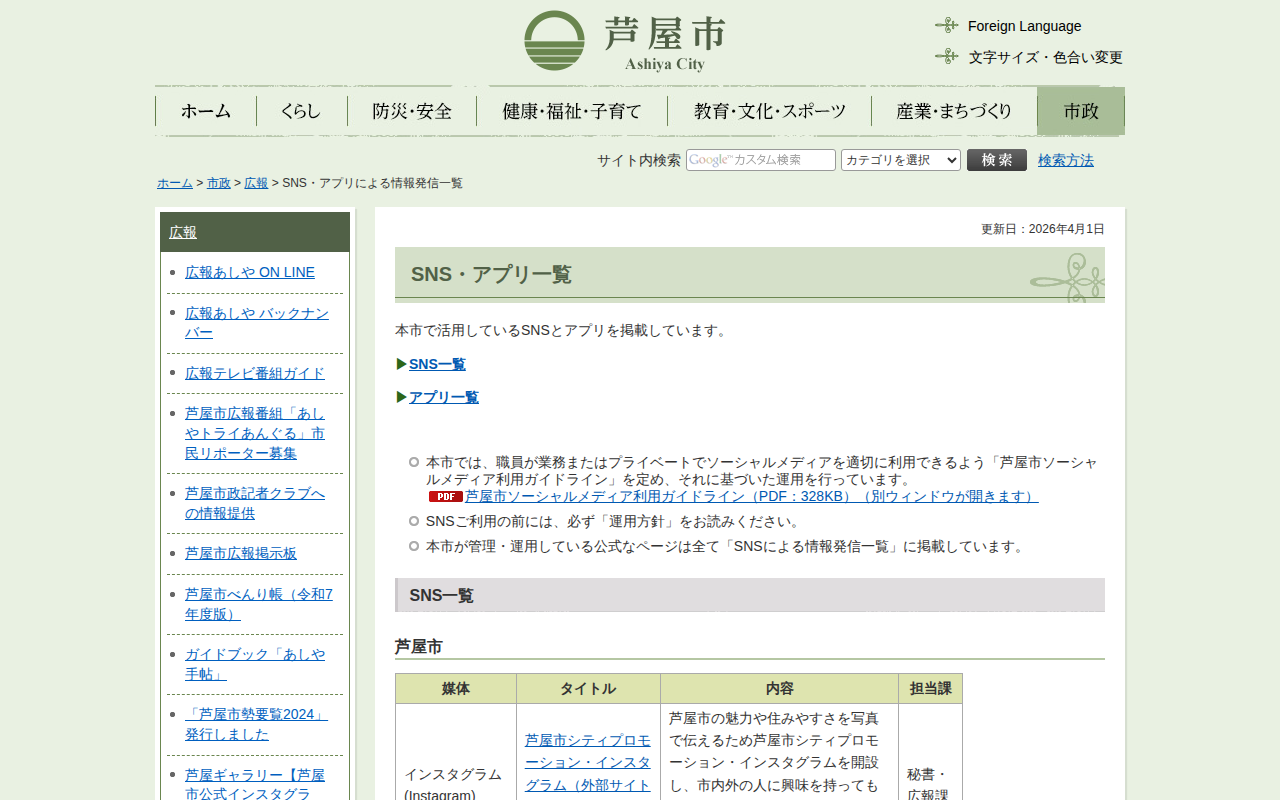The image size is (1280, 800).
Task: Select the 防災・安全 navigation tab
Action: point(412,111)
